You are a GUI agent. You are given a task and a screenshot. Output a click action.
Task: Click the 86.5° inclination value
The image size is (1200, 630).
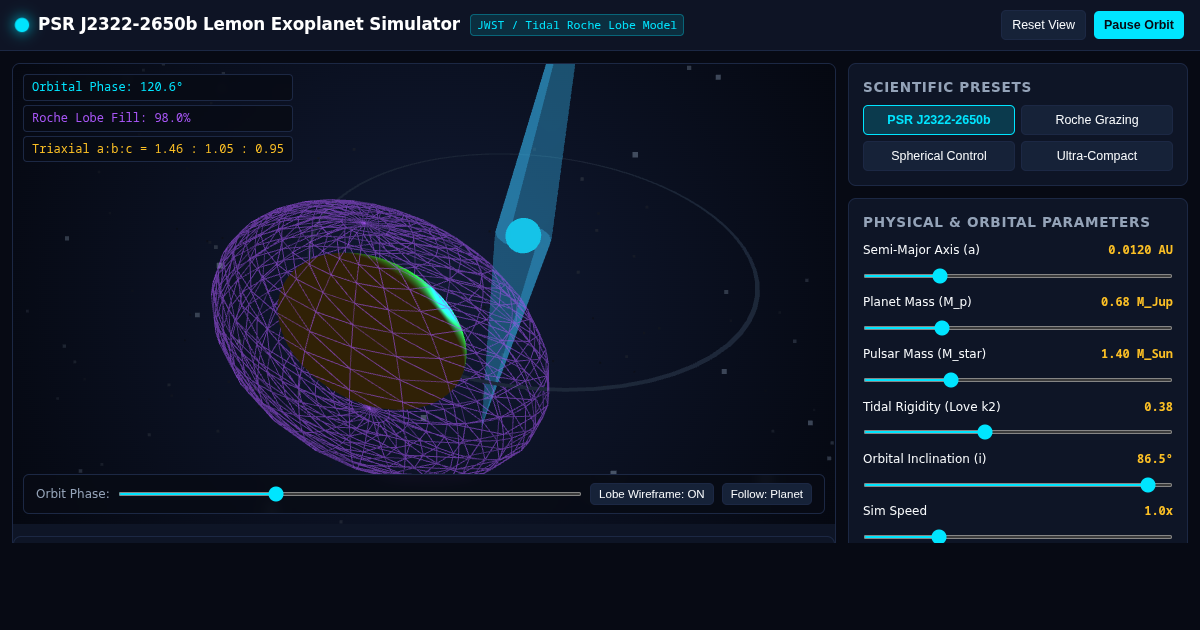[1155, 459]
